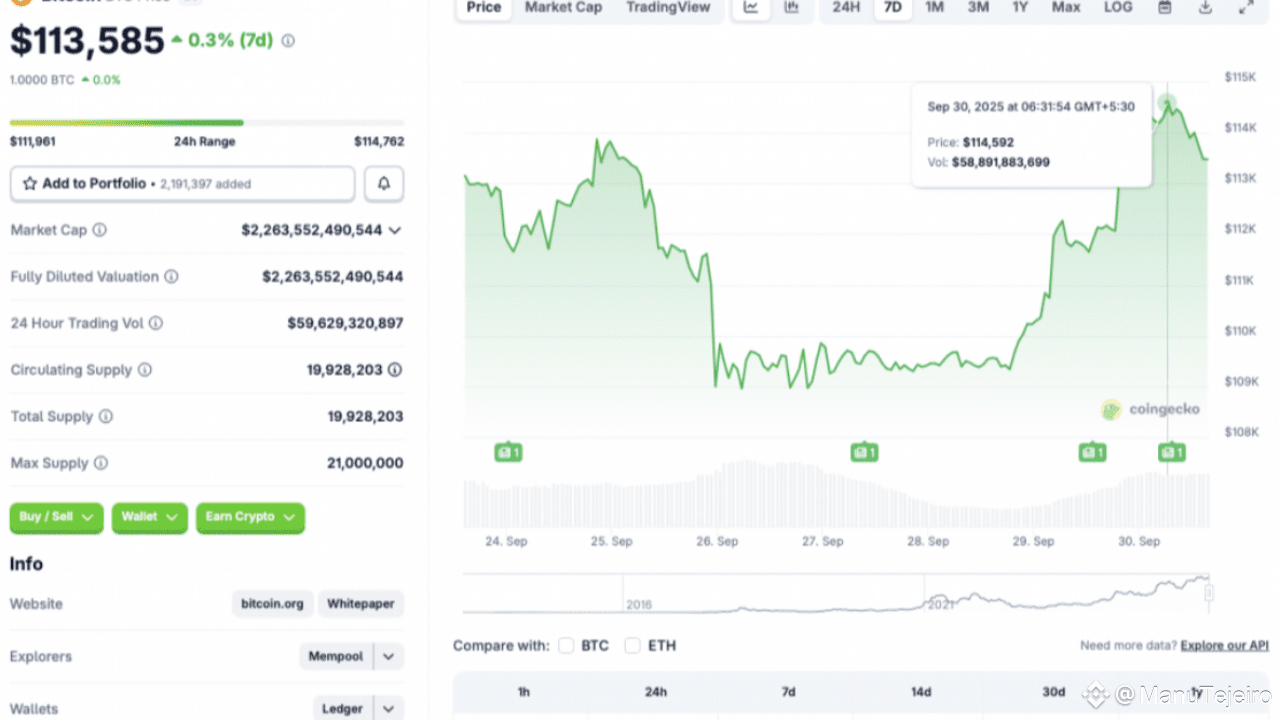Select the 24H time range

846,7
